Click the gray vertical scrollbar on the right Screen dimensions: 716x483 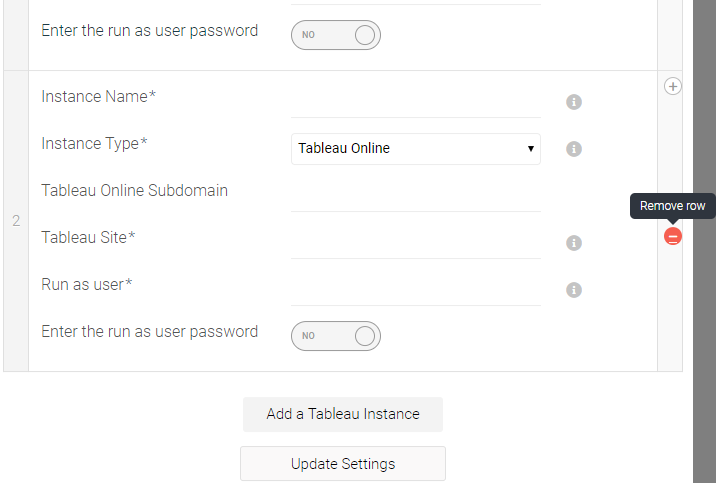pos(704,242)
